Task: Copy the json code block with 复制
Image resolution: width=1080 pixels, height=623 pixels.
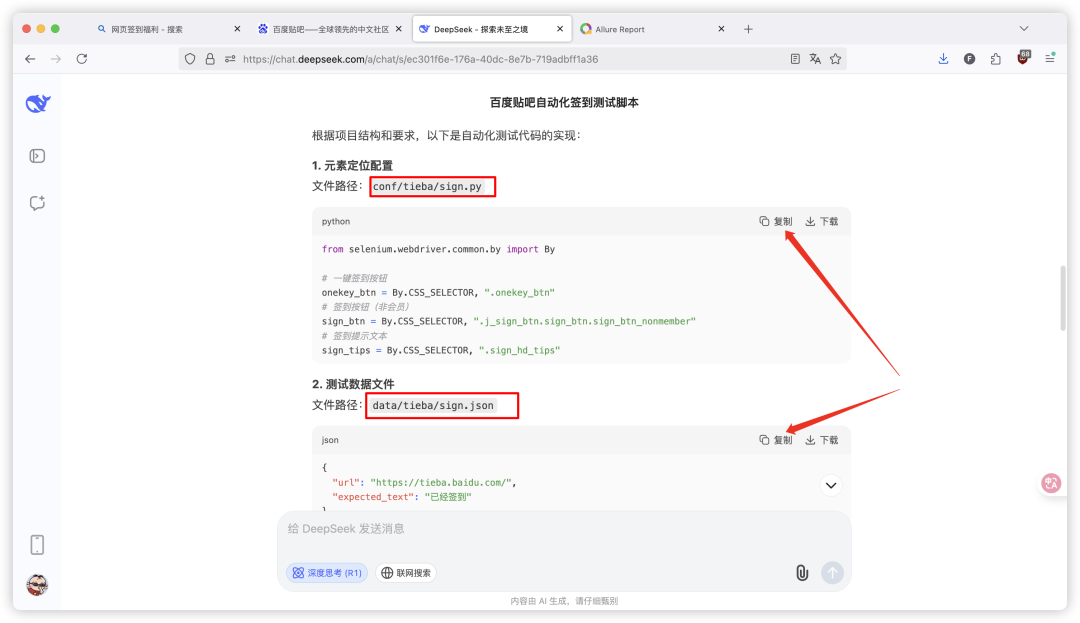Action: 776,441
